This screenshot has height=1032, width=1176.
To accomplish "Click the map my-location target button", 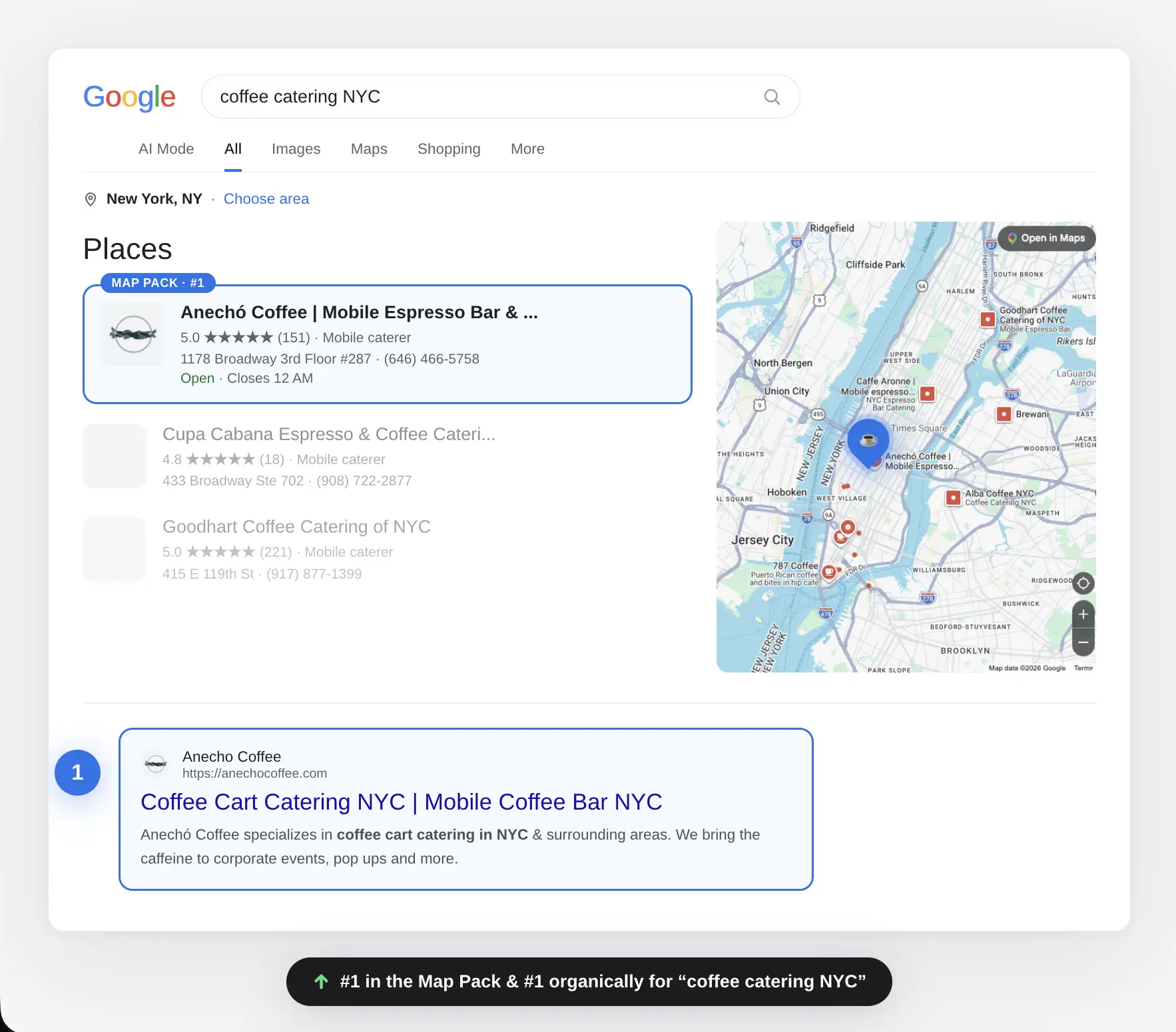I will tap(1083, 584).
